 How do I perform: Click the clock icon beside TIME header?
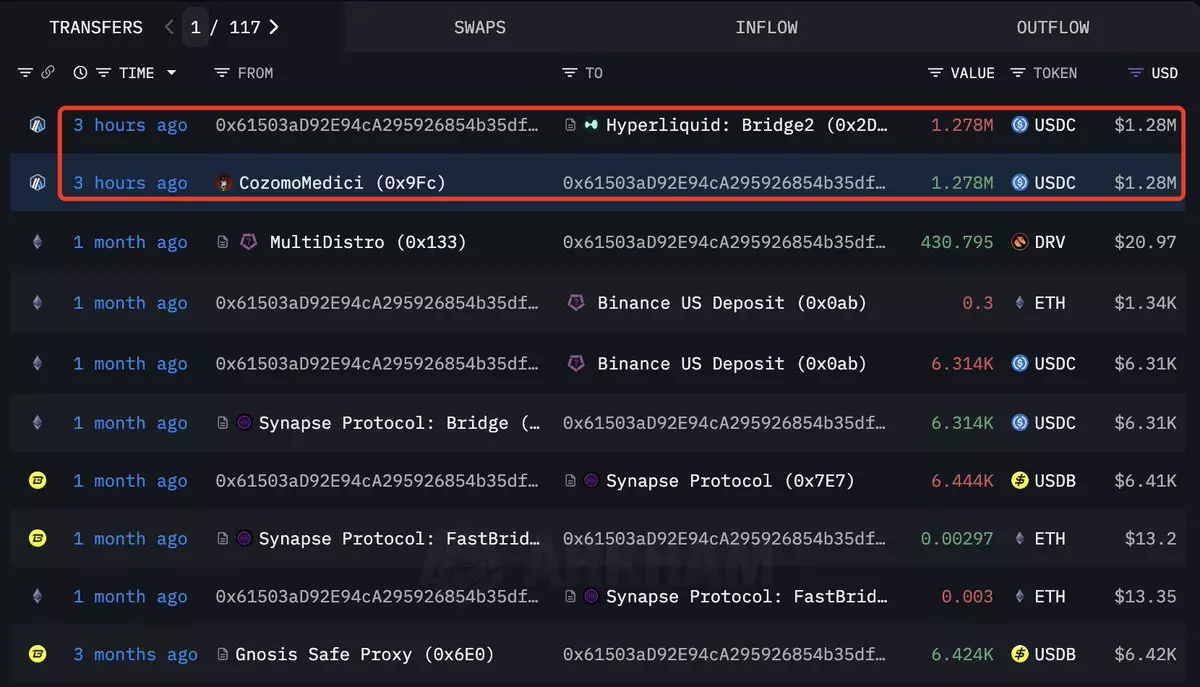coord(80,73)
